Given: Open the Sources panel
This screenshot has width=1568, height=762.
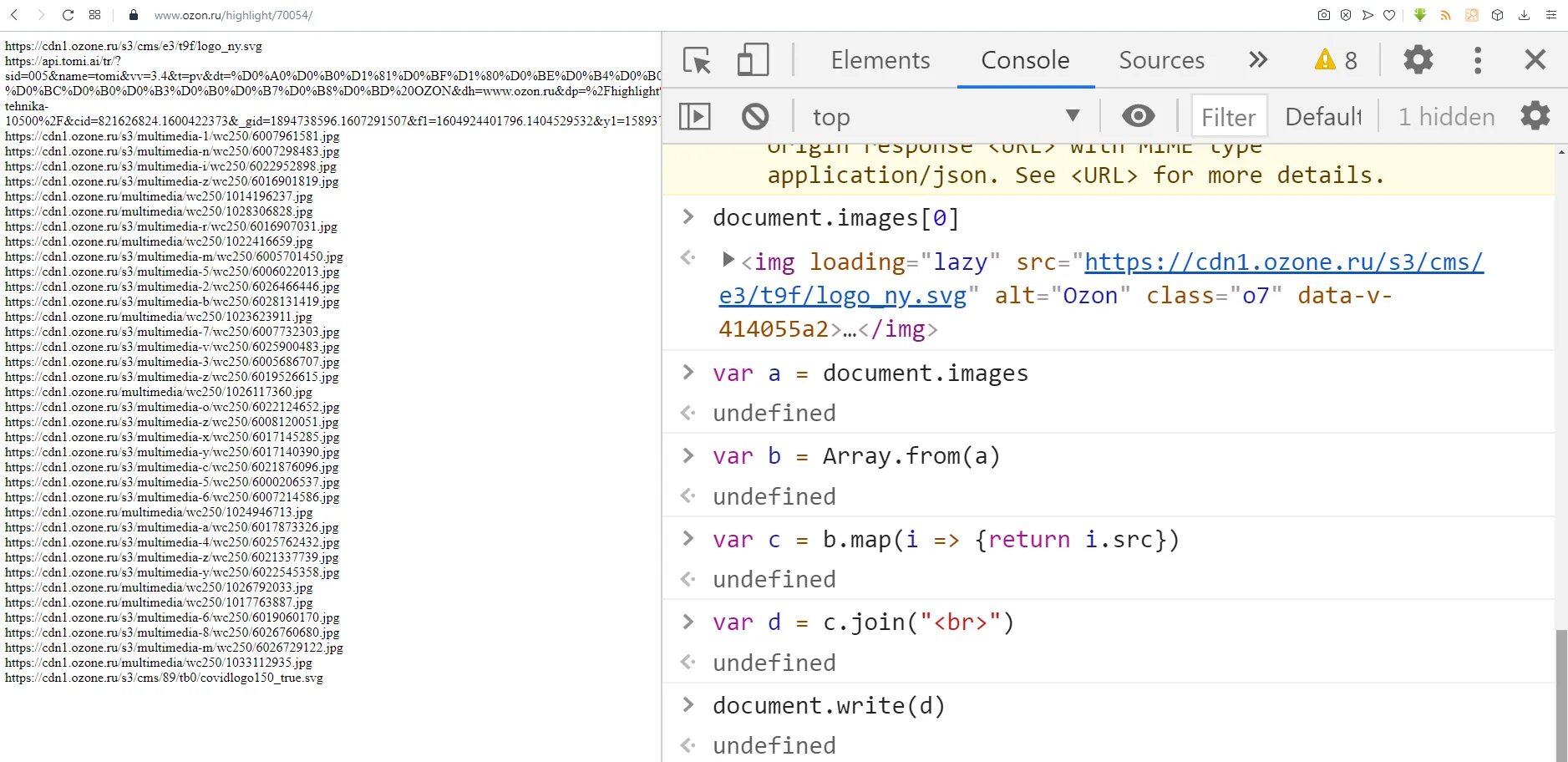Looking at the screenshot, I should point(1161,59).
